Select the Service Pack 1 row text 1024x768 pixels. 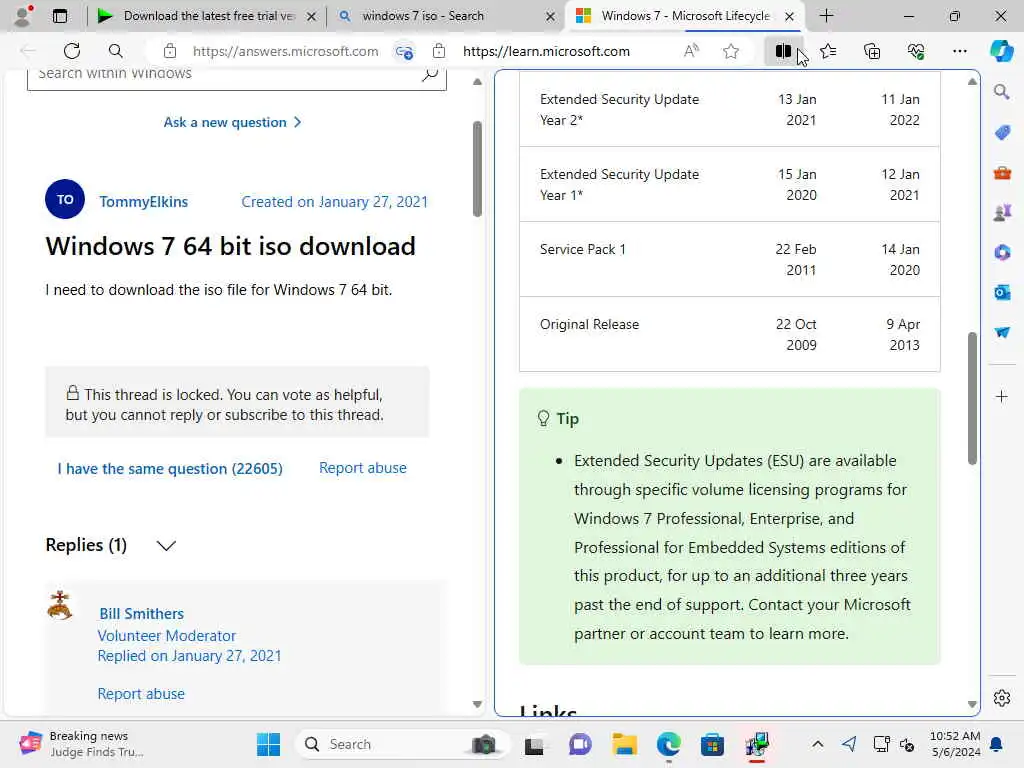(x=583, y=249)
